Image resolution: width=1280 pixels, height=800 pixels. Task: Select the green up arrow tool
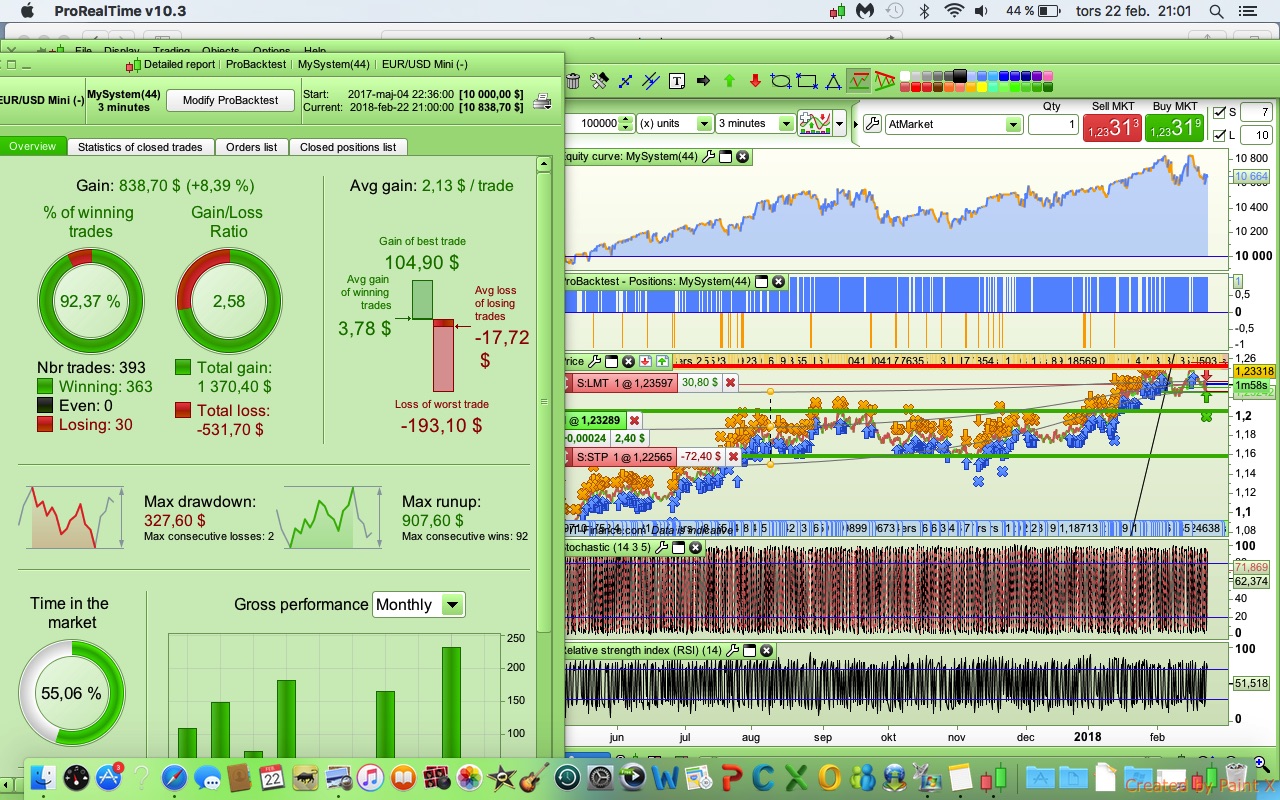729,81
